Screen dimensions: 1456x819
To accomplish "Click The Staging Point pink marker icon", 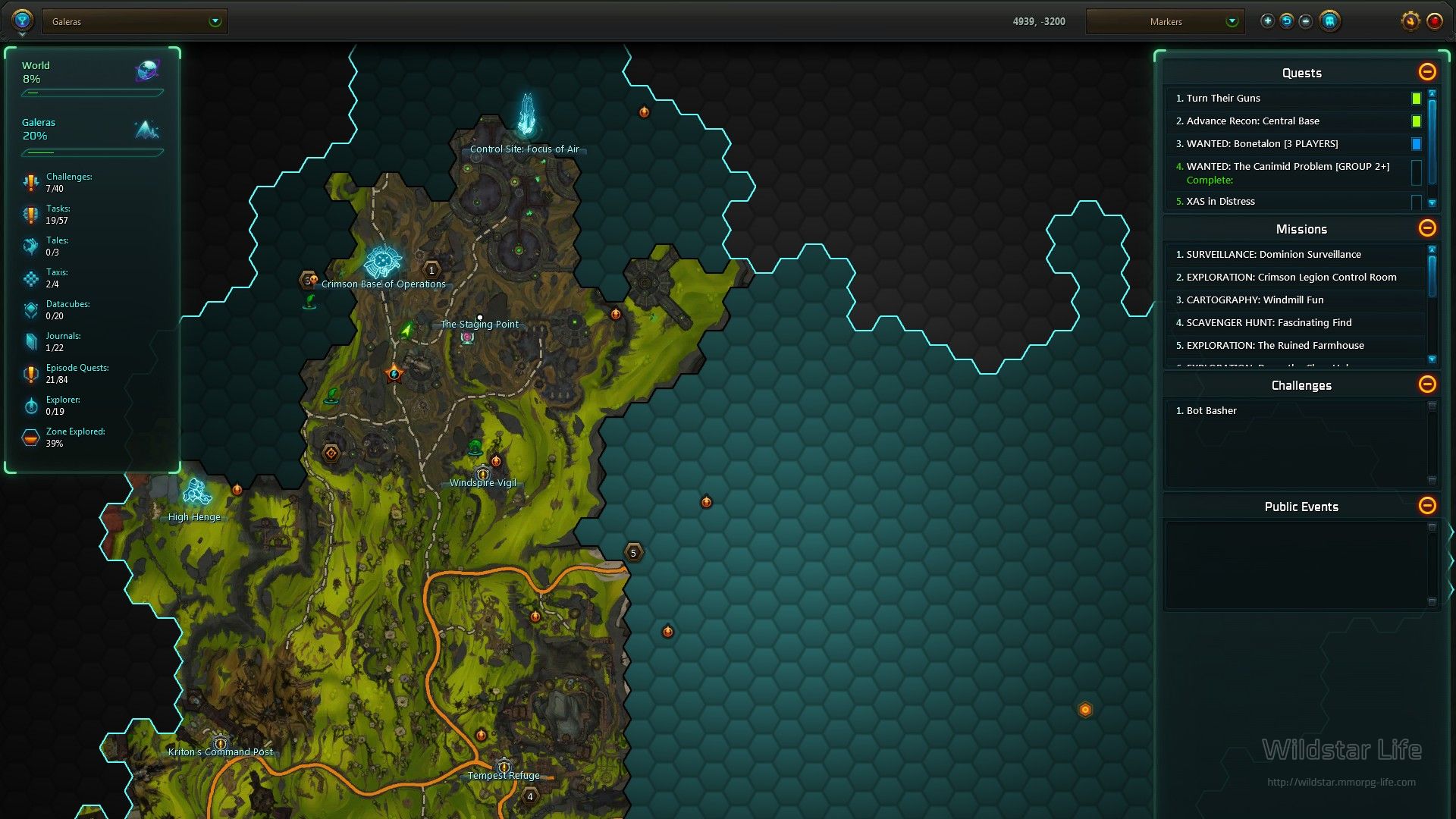I will [467, 338].
